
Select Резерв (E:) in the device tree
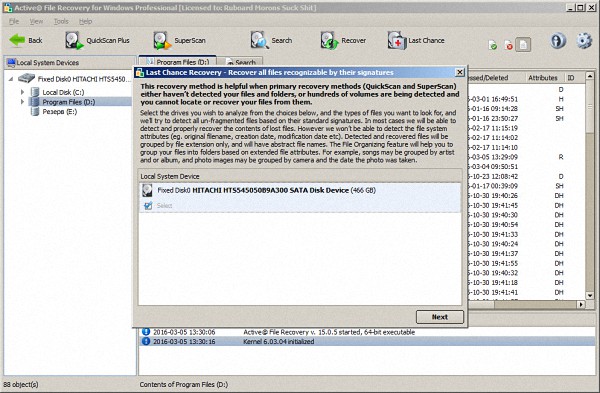tap(59, 111)
